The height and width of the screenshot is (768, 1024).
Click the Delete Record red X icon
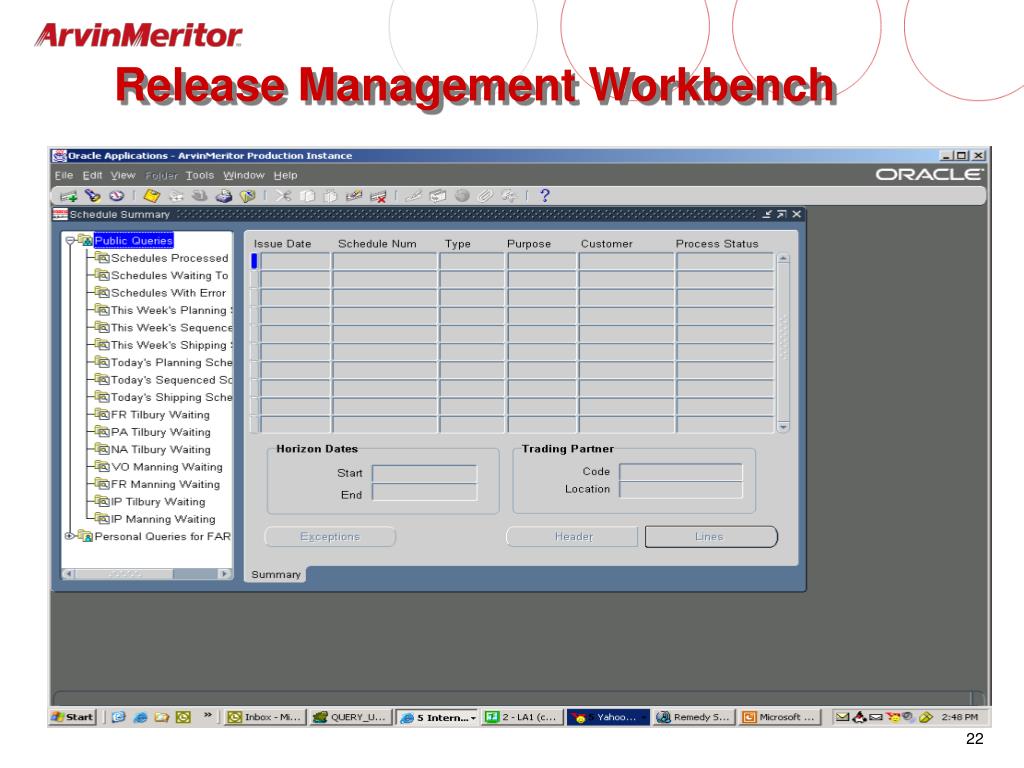378,196
